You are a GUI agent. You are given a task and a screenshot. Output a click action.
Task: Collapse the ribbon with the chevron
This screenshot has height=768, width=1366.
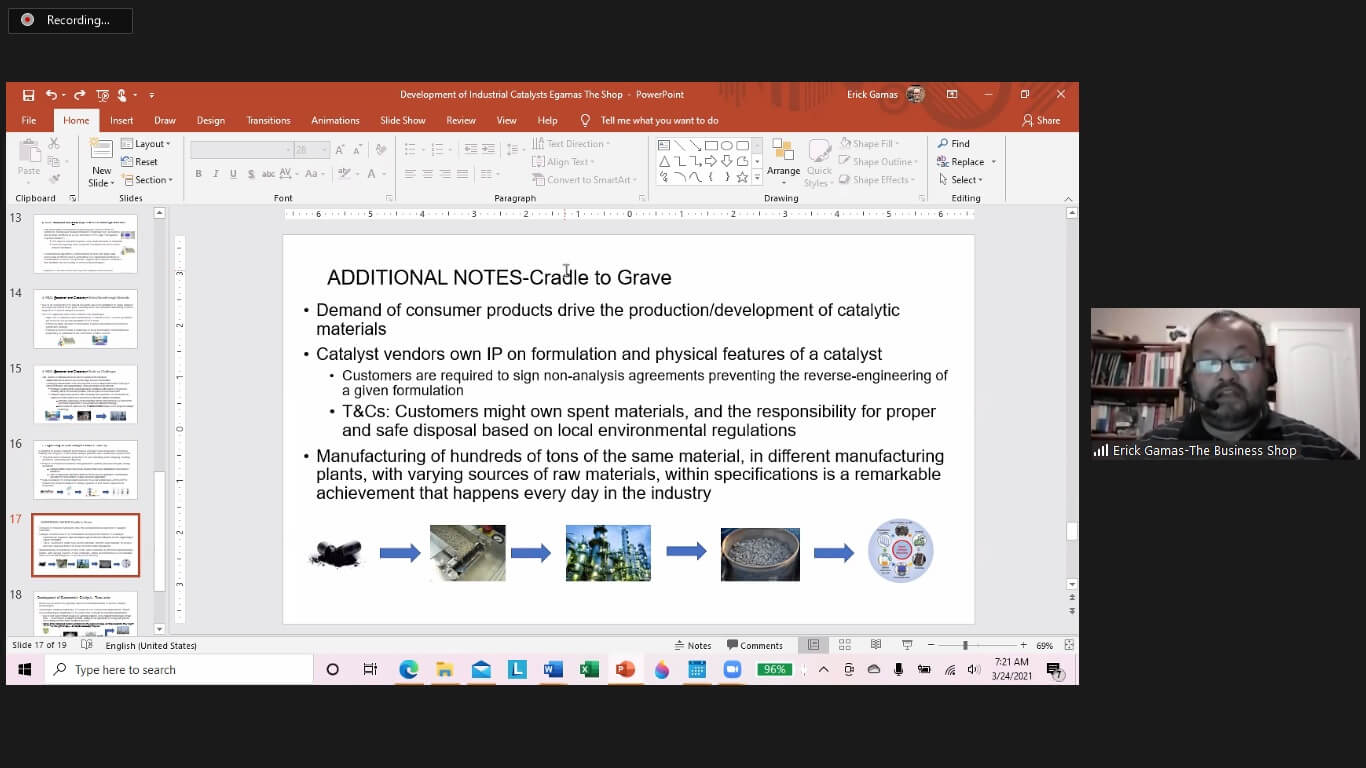1067,199
